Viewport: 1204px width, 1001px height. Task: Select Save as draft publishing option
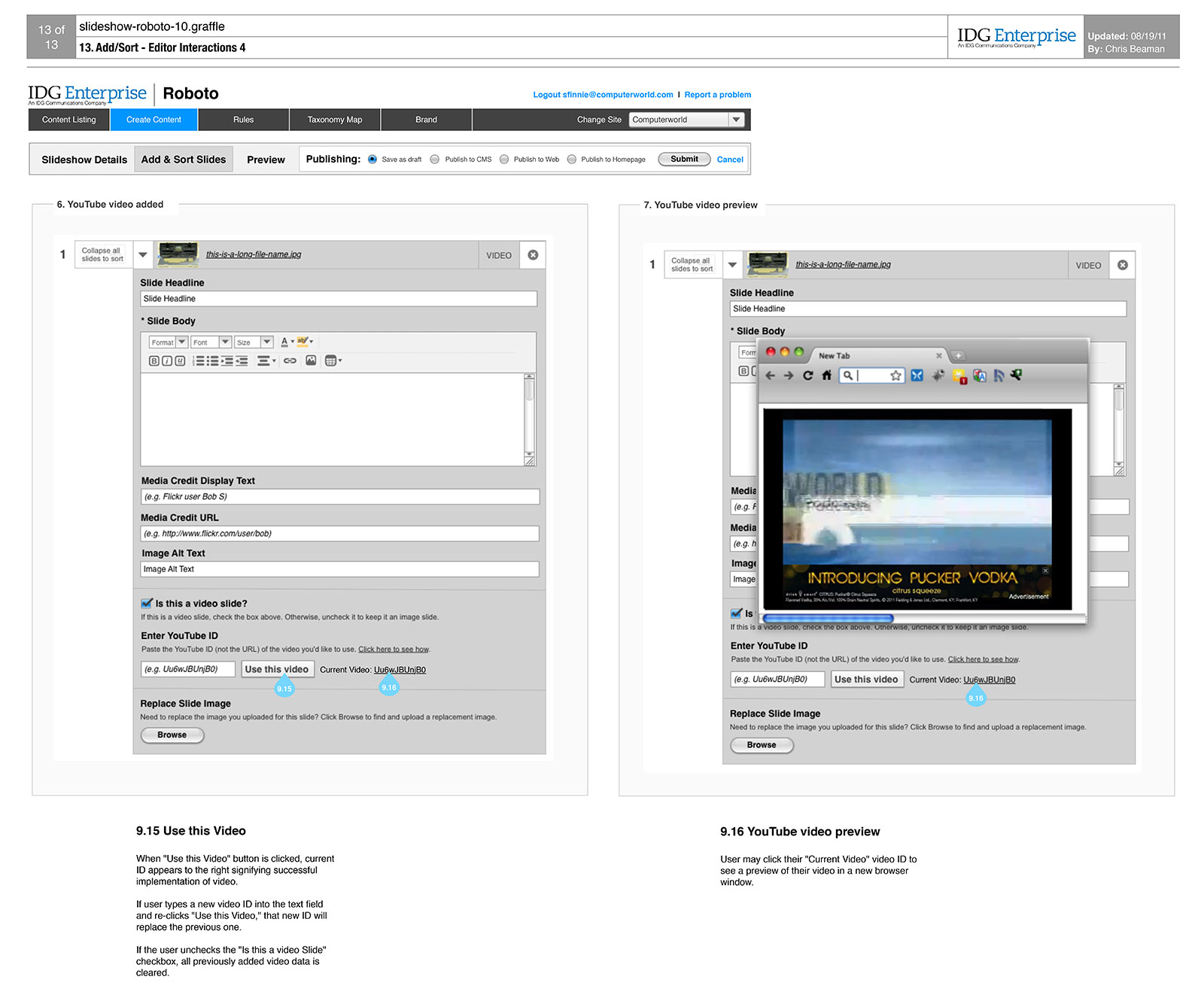(x=372, y=160)
